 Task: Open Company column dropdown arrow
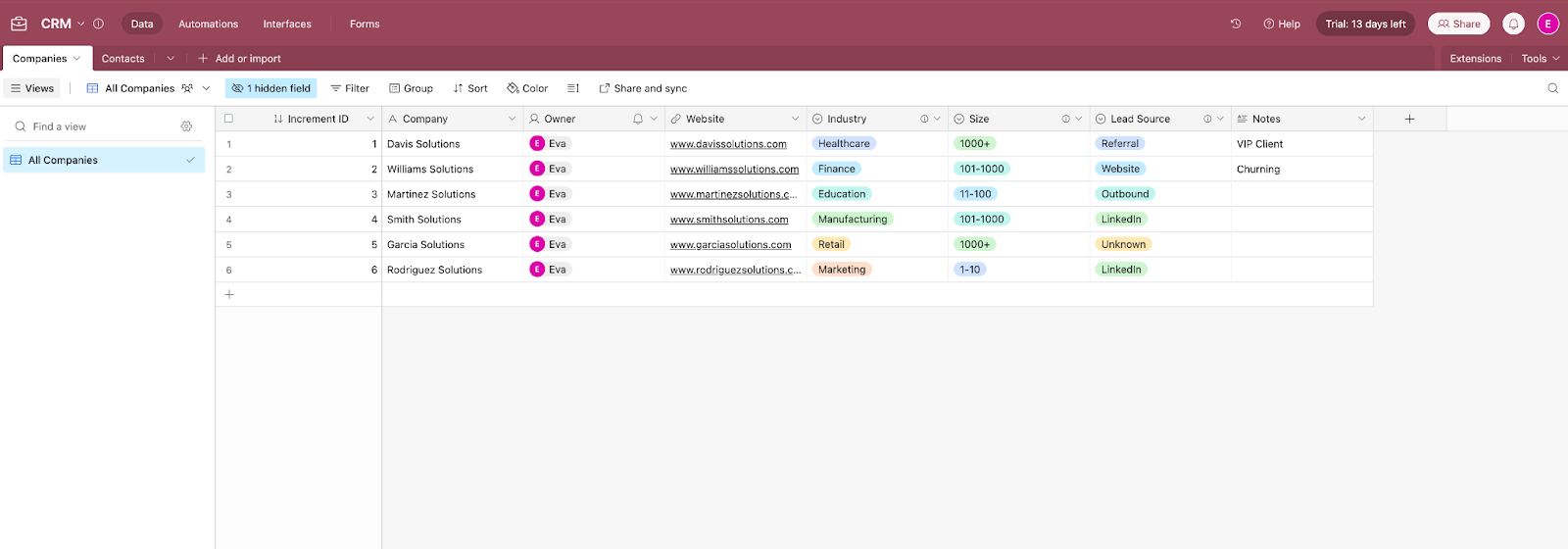512,119
